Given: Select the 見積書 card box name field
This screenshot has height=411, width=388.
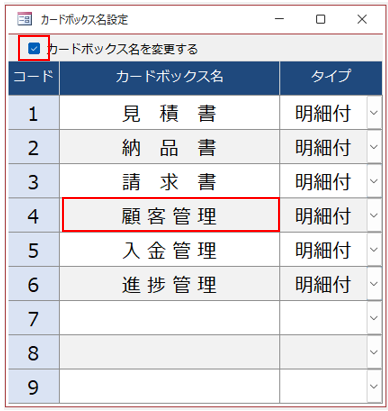Looking at the screenshot, I should tap(169, 113).
